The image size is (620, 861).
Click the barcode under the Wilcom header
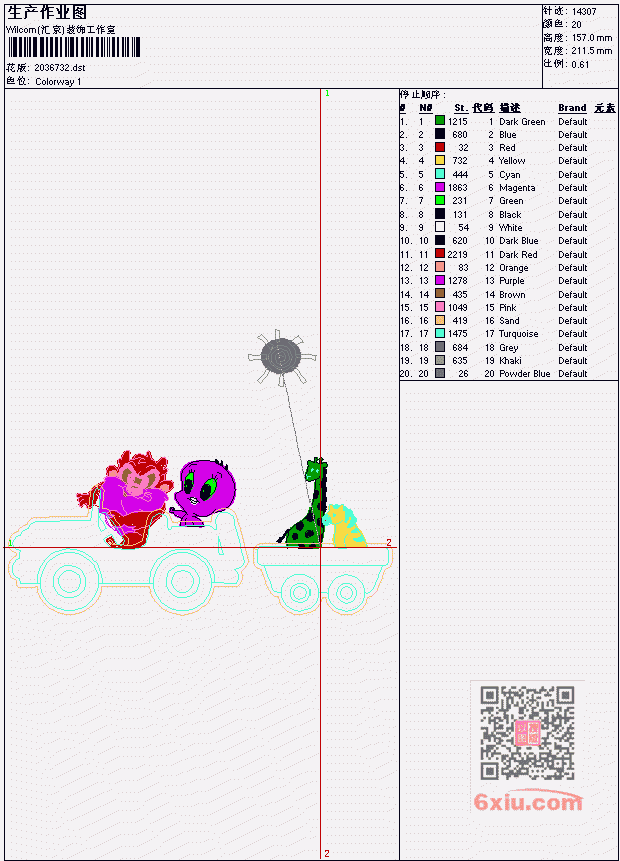tap(74, 47)
